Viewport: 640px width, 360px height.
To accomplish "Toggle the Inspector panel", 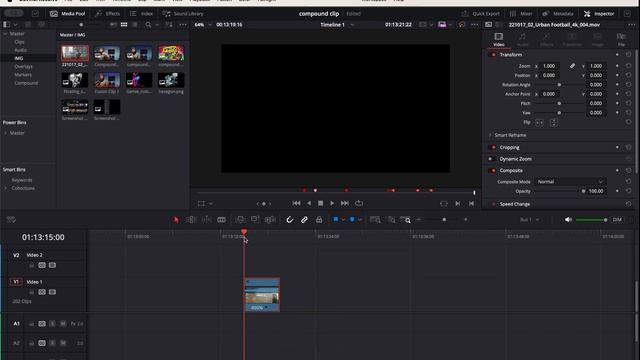I will [x=599, y=13].
